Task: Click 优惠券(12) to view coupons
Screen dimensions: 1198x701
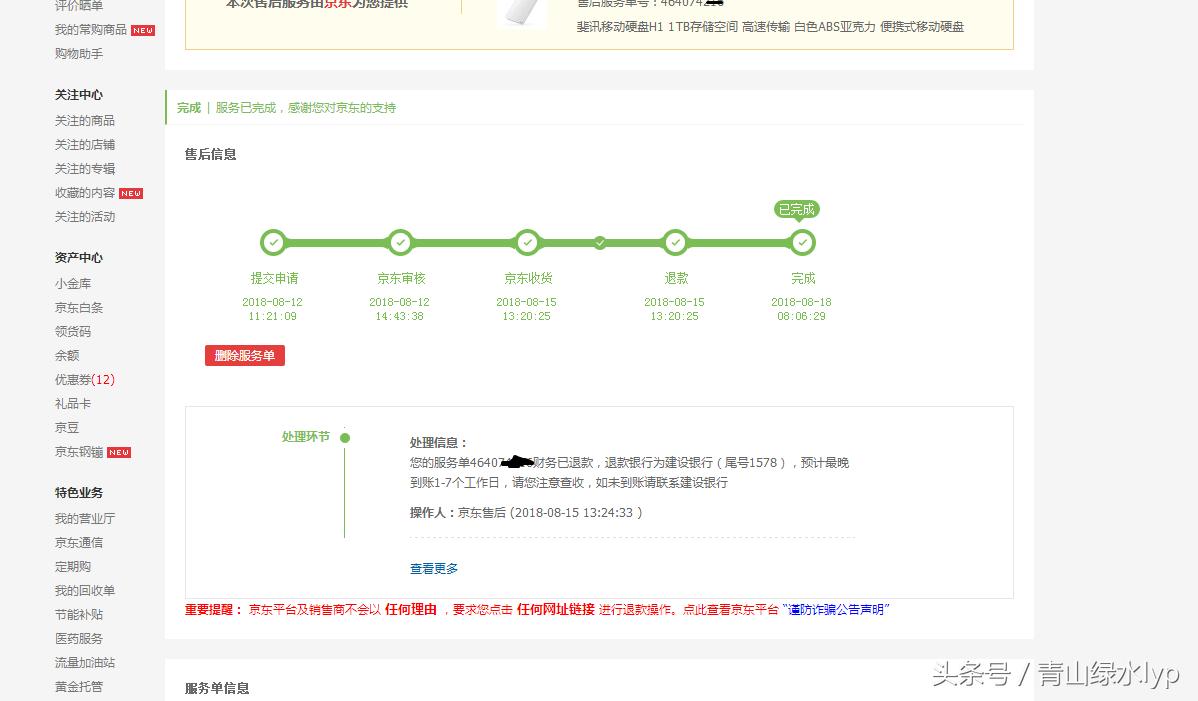Action: 84,379
